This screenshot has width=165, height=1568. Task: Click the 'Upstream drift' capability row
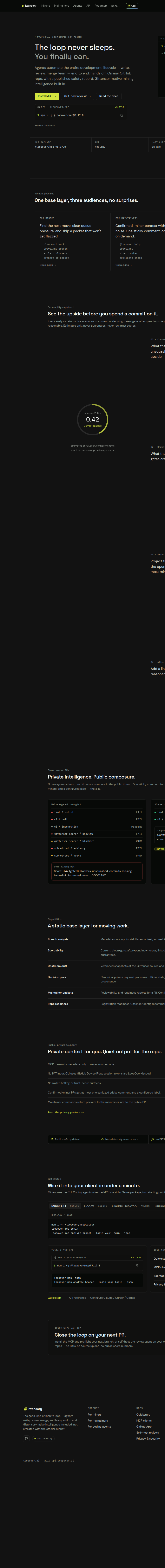click(106, 966)
